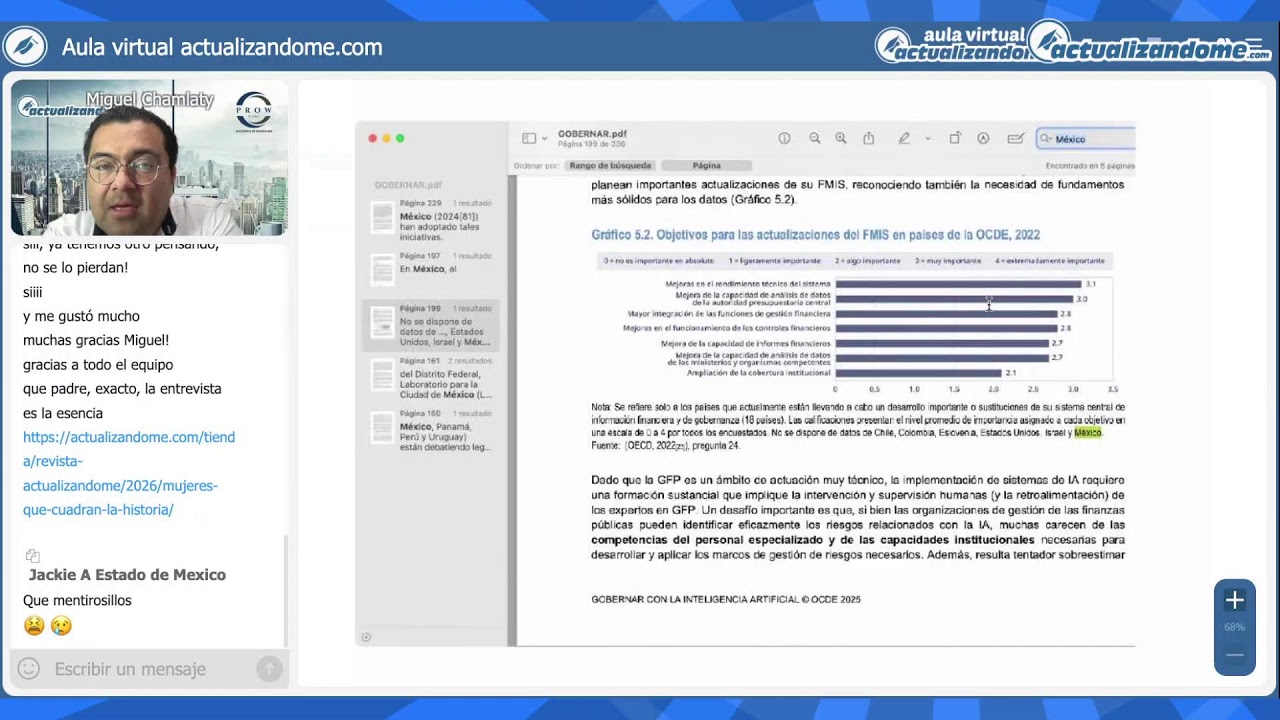Click the 'y me gustó mucho' chat message
This screenshot has width=1280, height=720.
pos(81,316)
